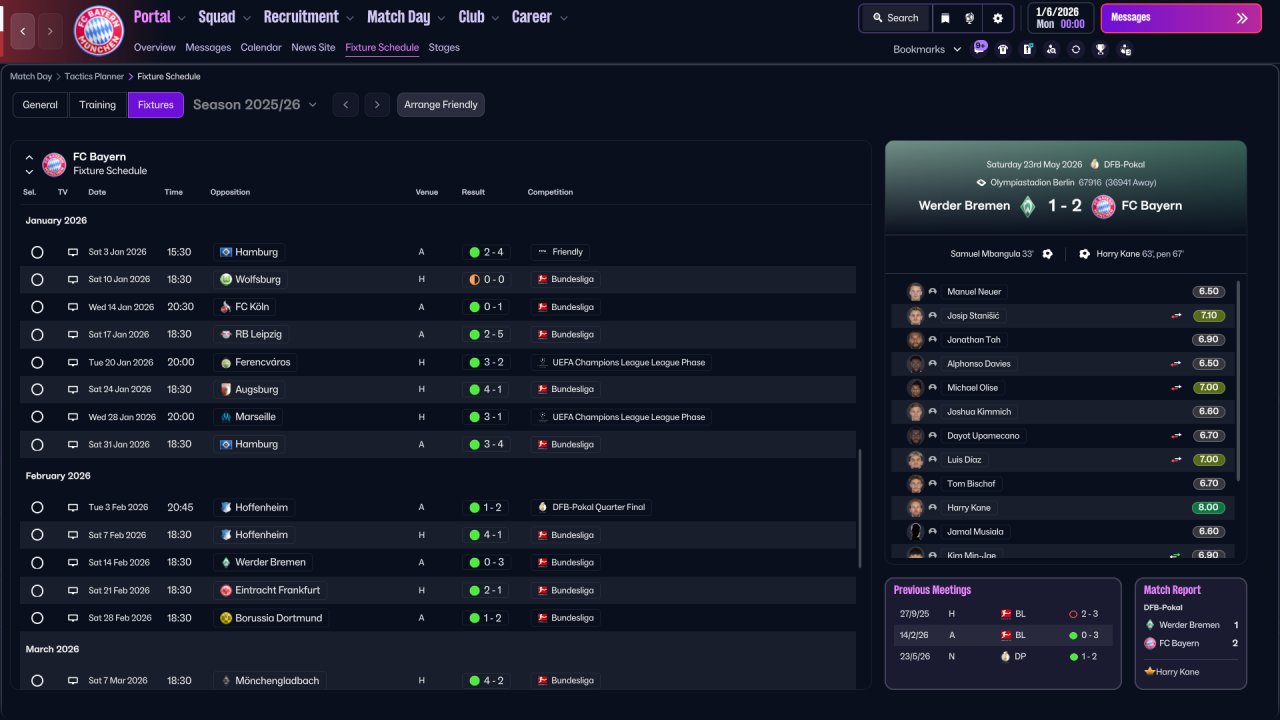Screen dimensions: 1280x720
Task: Switch to the Overview tab
Action: pos(154,48)
